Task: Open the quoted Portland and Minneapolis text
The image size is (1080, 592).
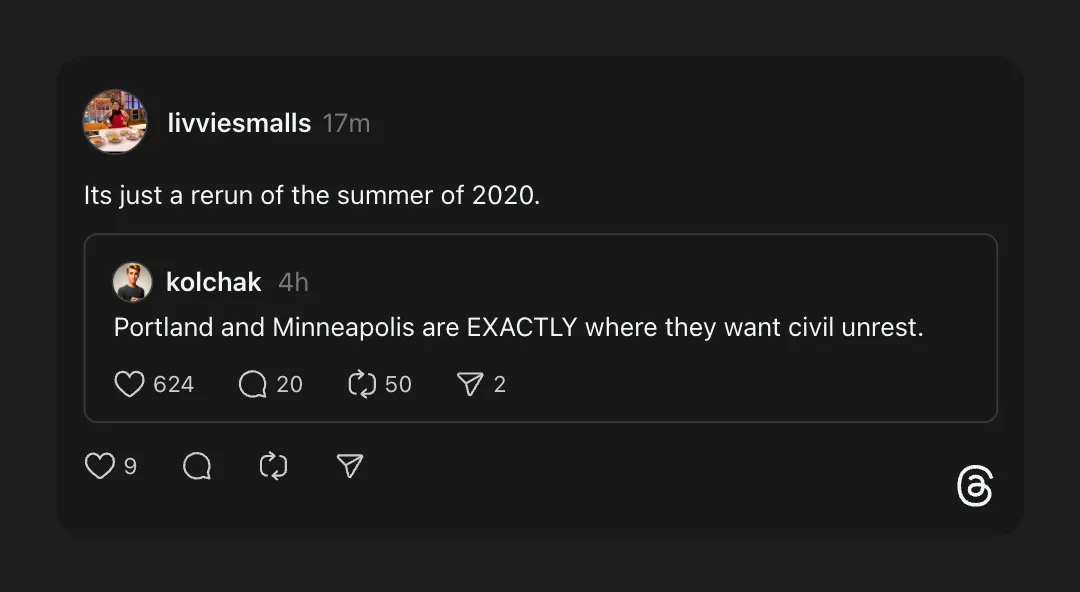Action: (518, 327)
